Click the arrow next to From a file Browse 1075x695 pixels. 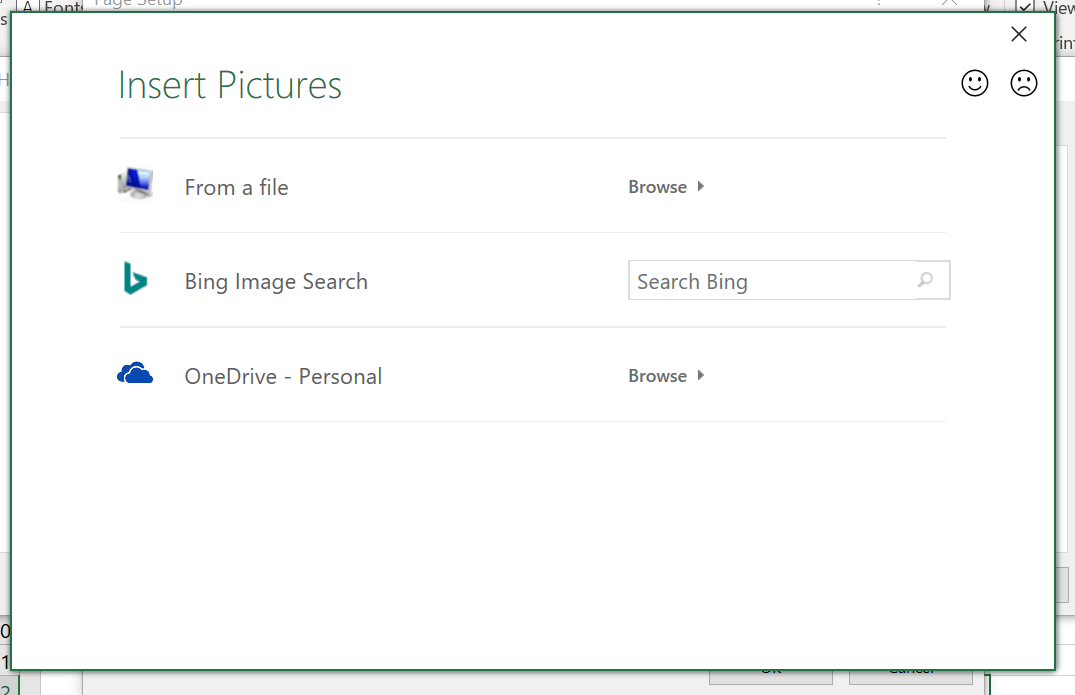tap(701, 186)
